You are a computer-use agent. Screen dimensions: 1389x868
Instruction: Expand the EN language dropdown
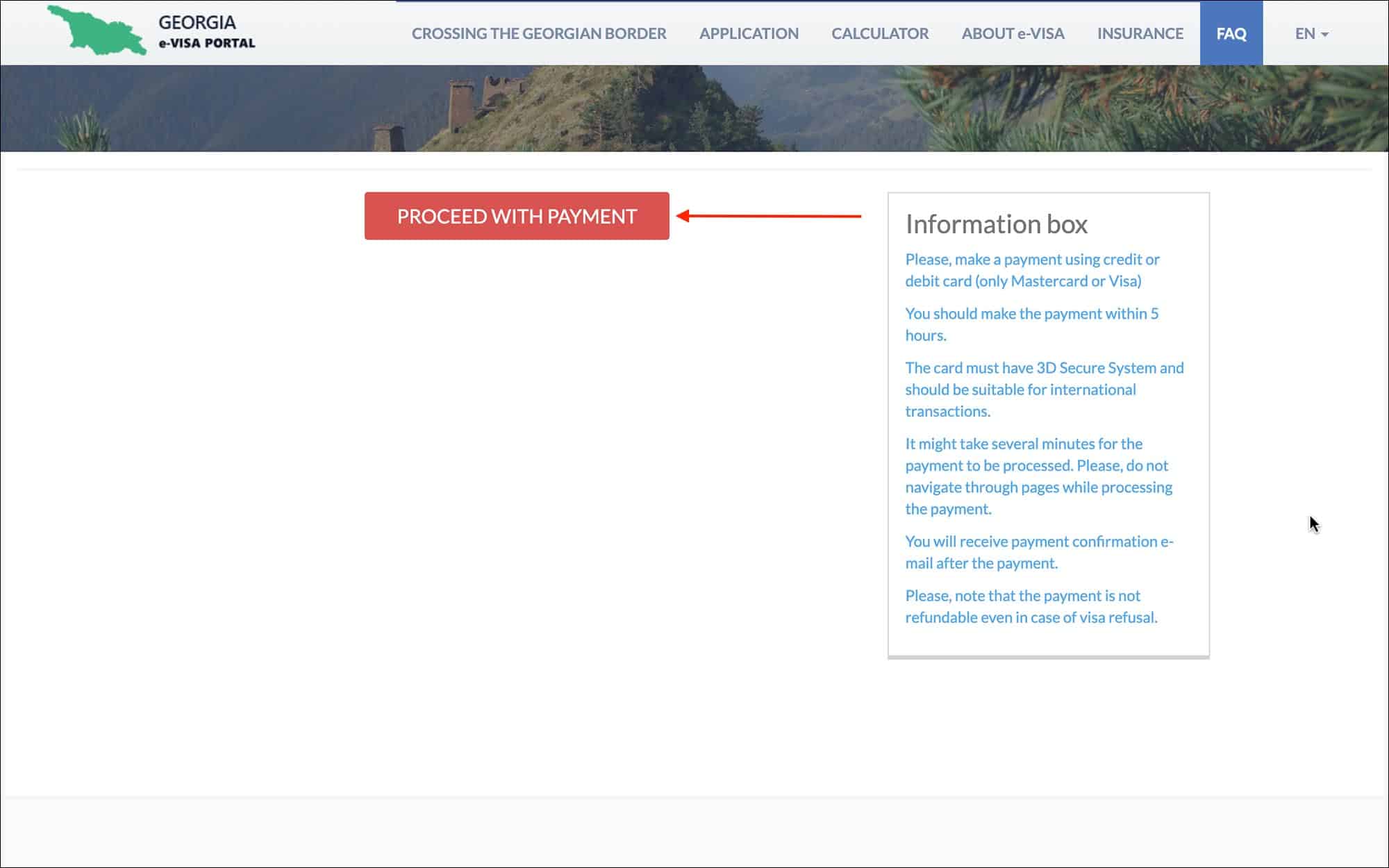(x=1306, y=33)
